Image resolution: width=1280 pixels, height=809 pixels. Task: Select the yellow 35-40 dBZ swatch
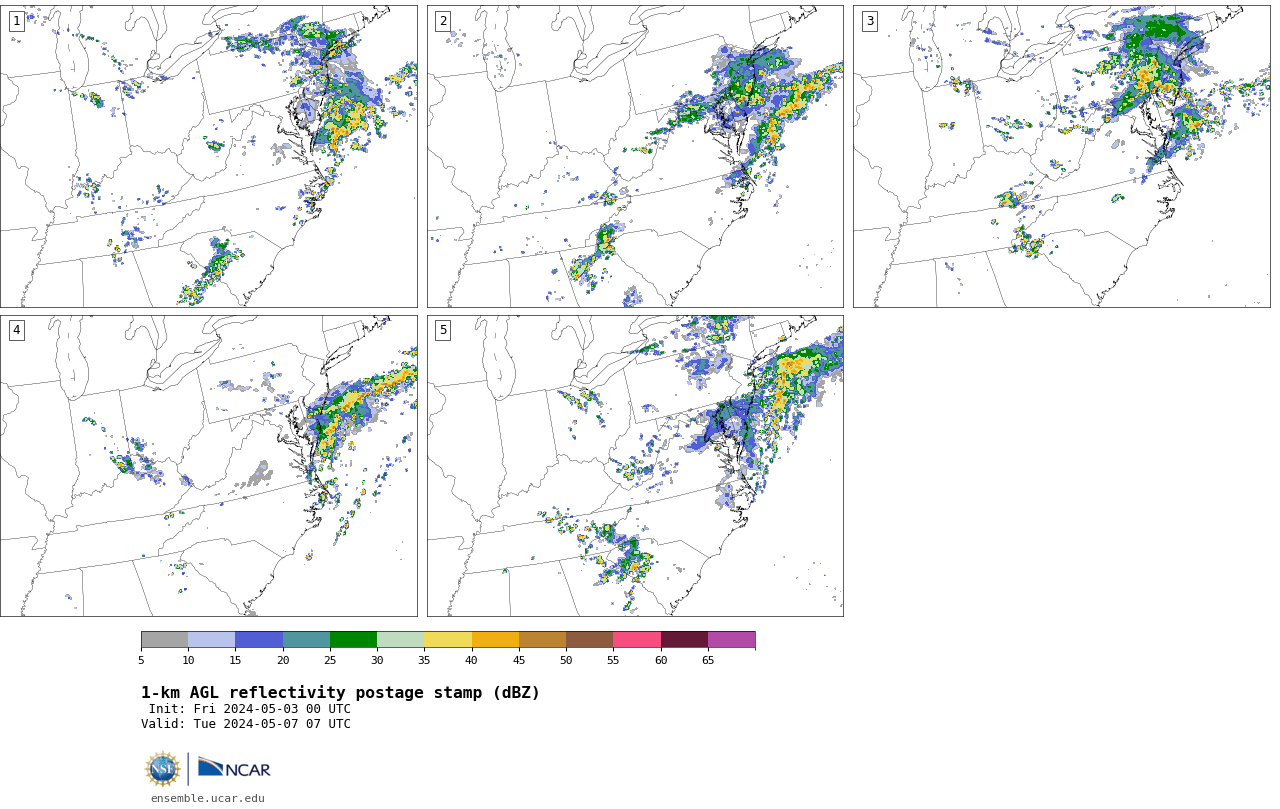click(x=448, y=640)
